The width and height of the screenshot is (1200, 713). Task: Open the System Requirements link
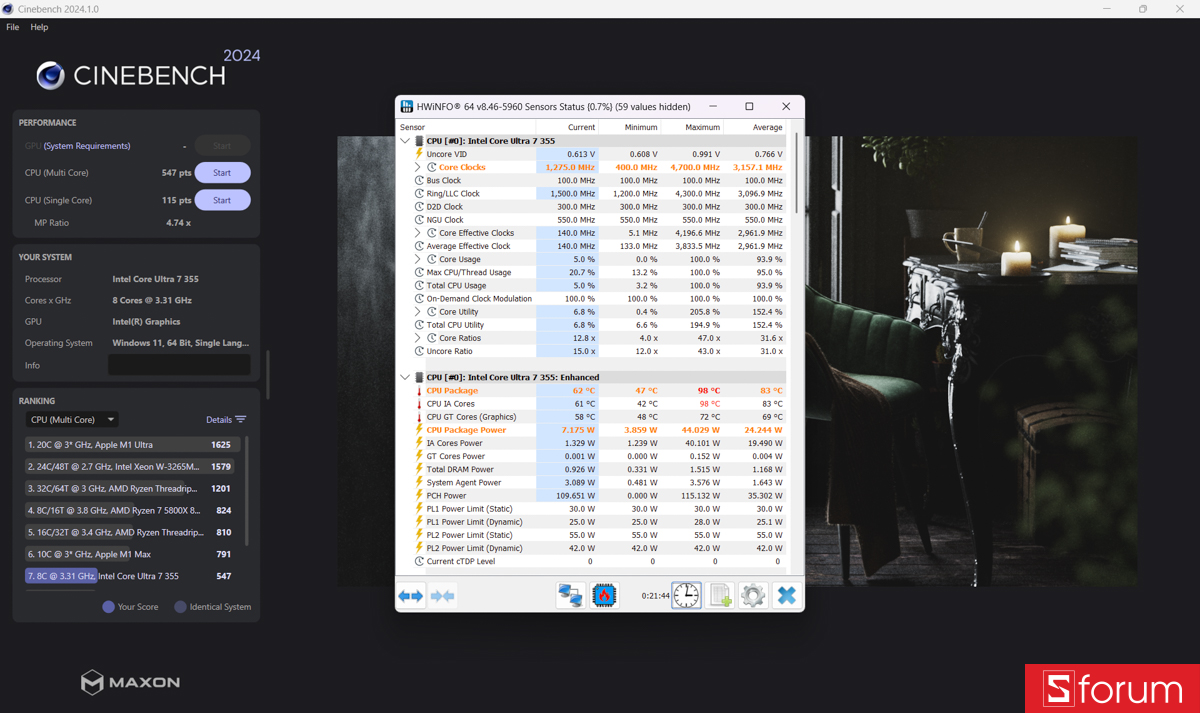tap(87, 146)
